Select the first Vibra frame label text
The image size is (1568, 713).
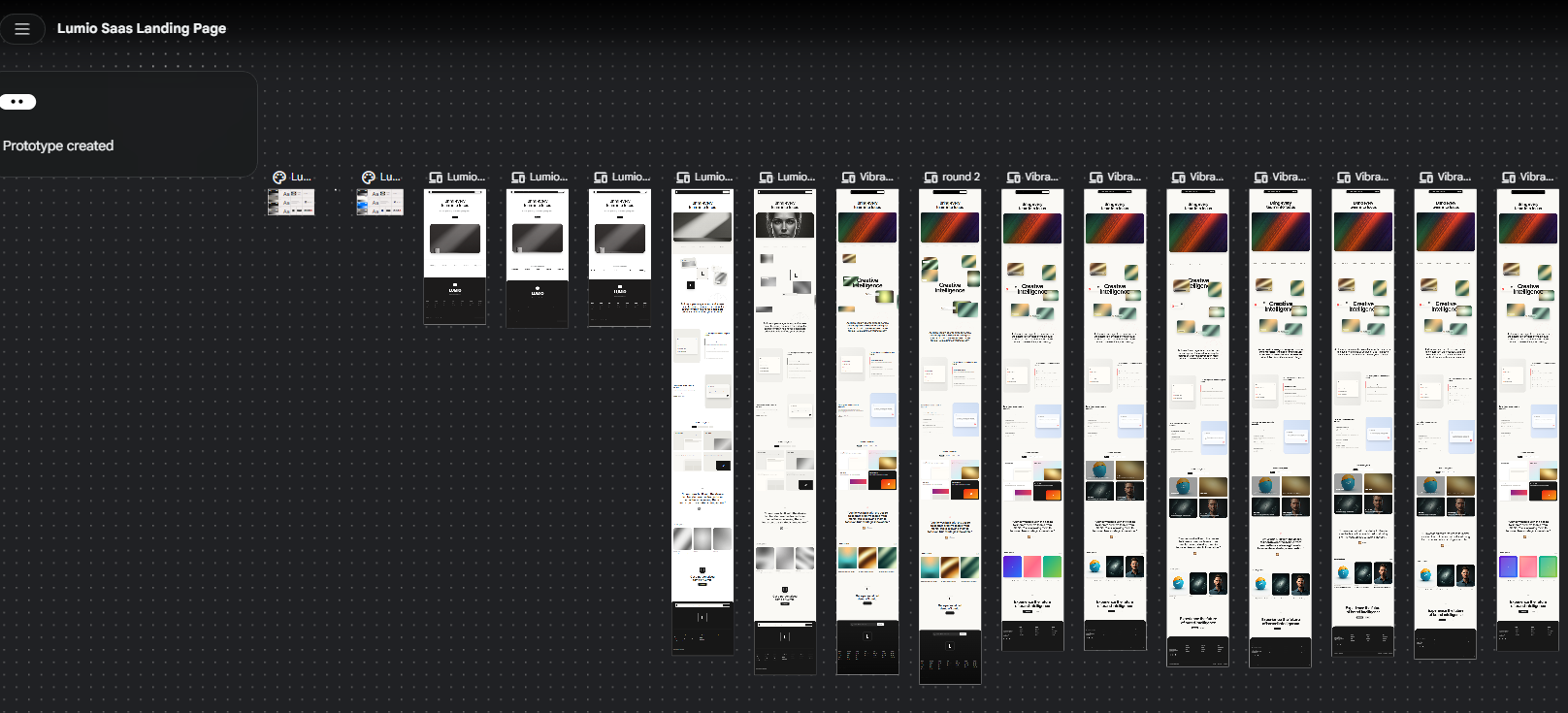(876, 177)
